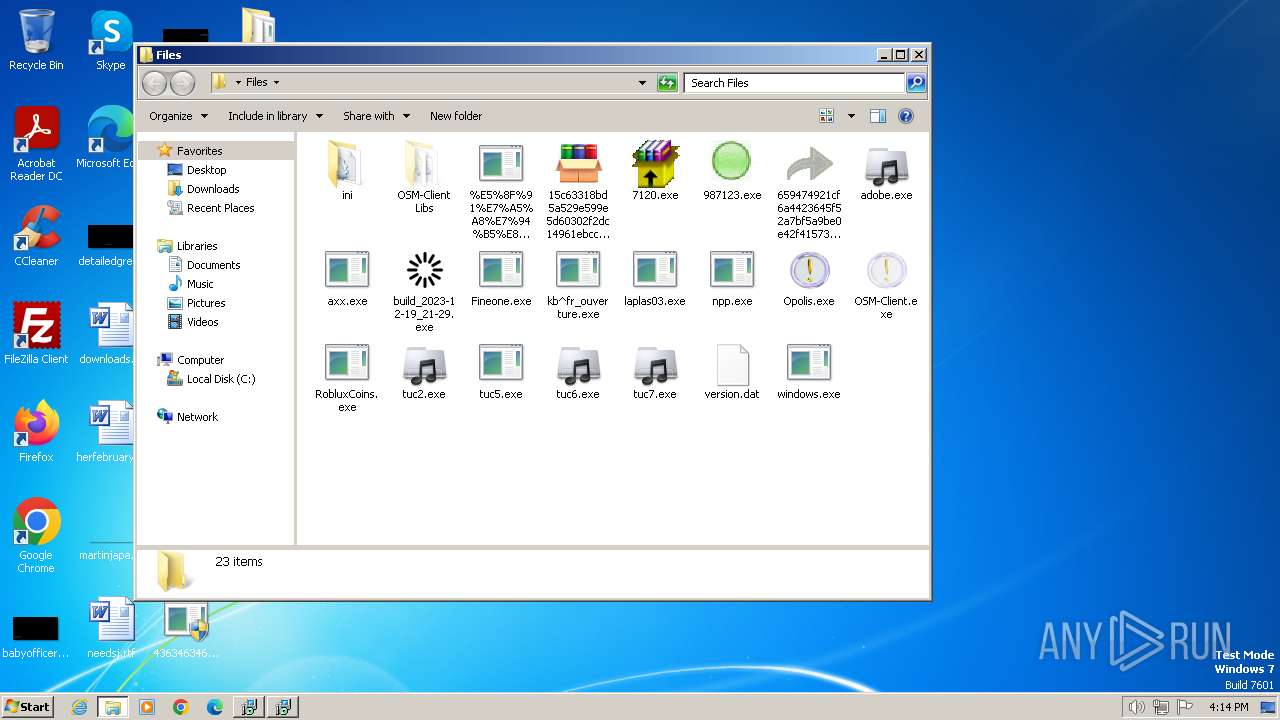Select the kb^fr_ouverture.exe file
1280x720 pixels.
click(x=578, y=285)
